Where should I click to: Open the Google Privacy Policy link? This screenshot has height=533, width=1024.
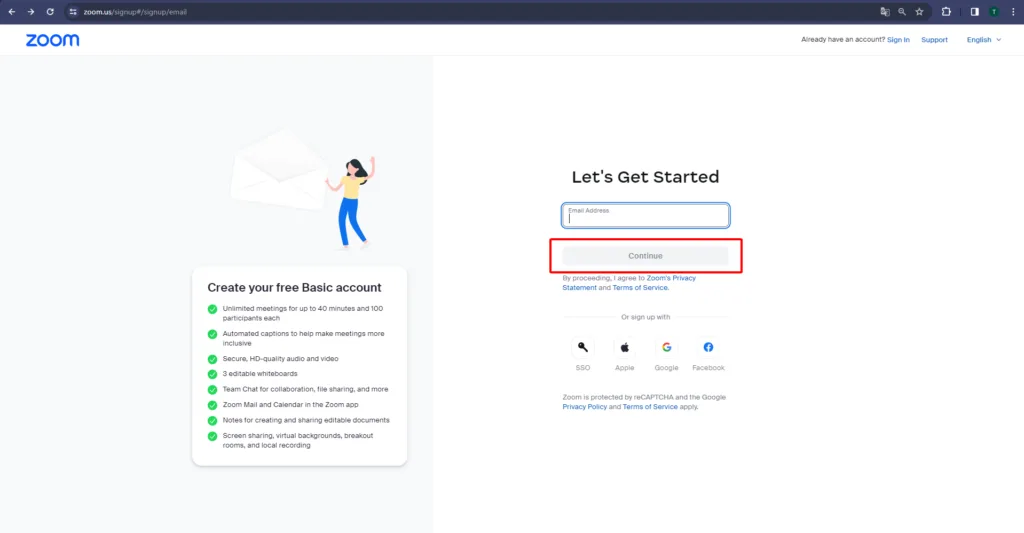tap(584, 407)
